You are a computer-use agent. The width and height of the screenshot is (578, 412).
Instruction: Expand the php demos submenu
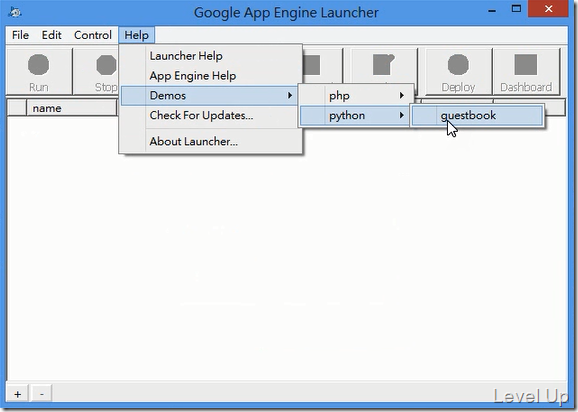tap(356, 96)
